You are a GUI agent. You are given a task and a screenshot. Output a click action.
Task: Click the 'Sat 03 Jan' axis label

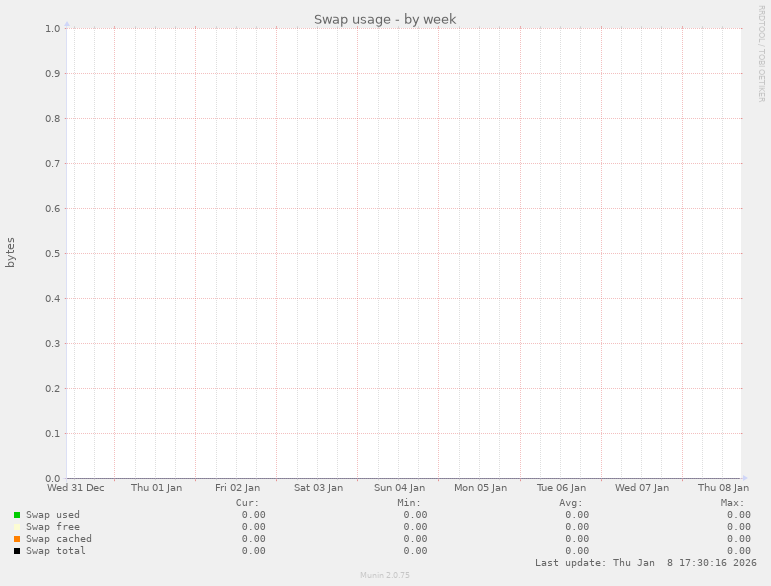point(319,488)
